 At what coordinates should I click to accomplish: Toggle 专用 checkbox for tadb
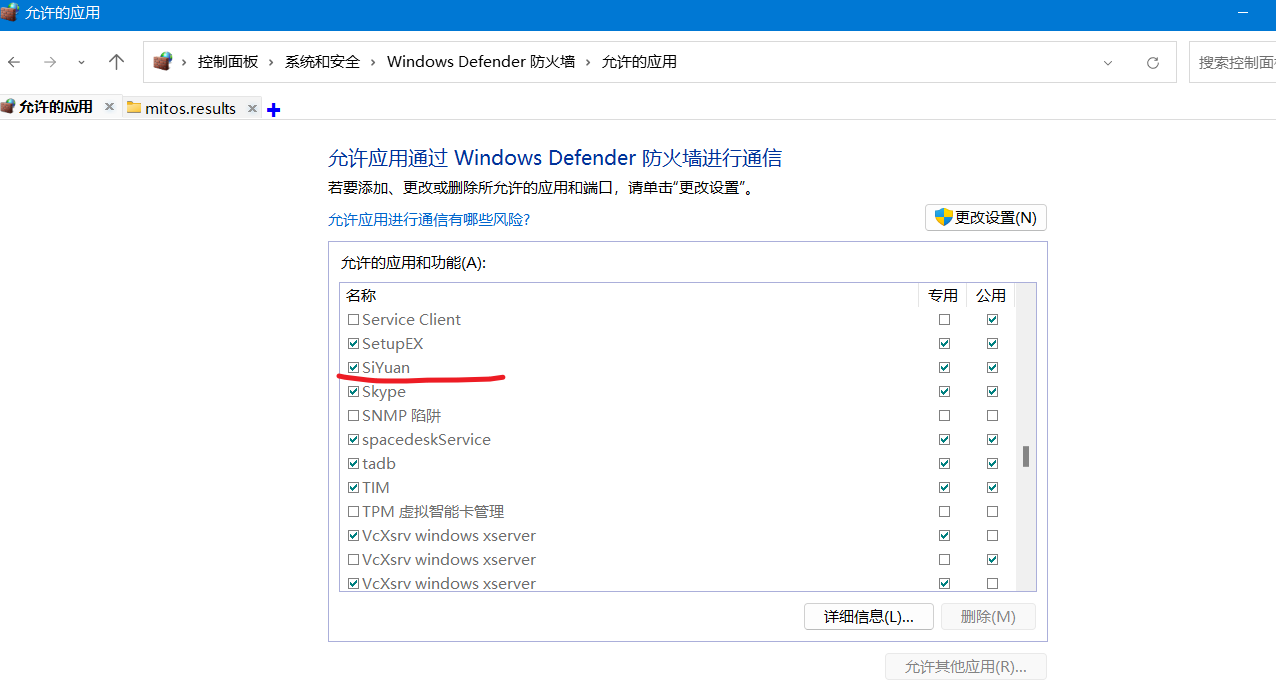point(944,464)
